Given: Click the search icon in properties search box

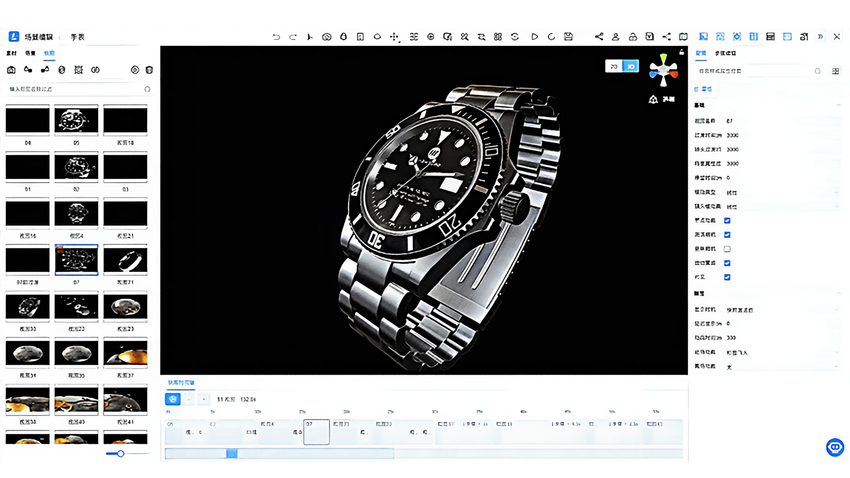Looking at the screenshot, I should (817, 71).
